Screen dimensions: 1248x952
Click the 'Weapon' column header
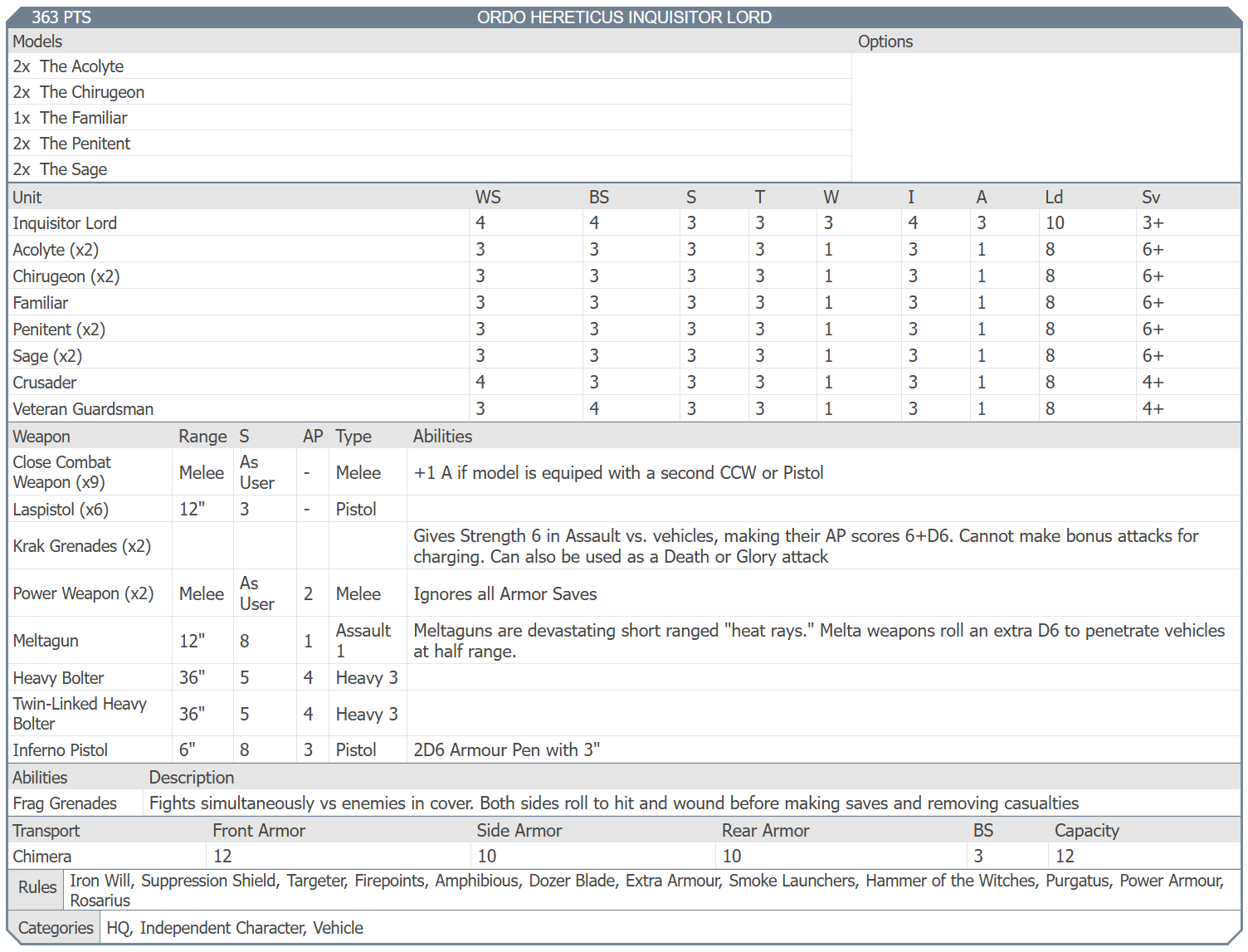[41, 437]
